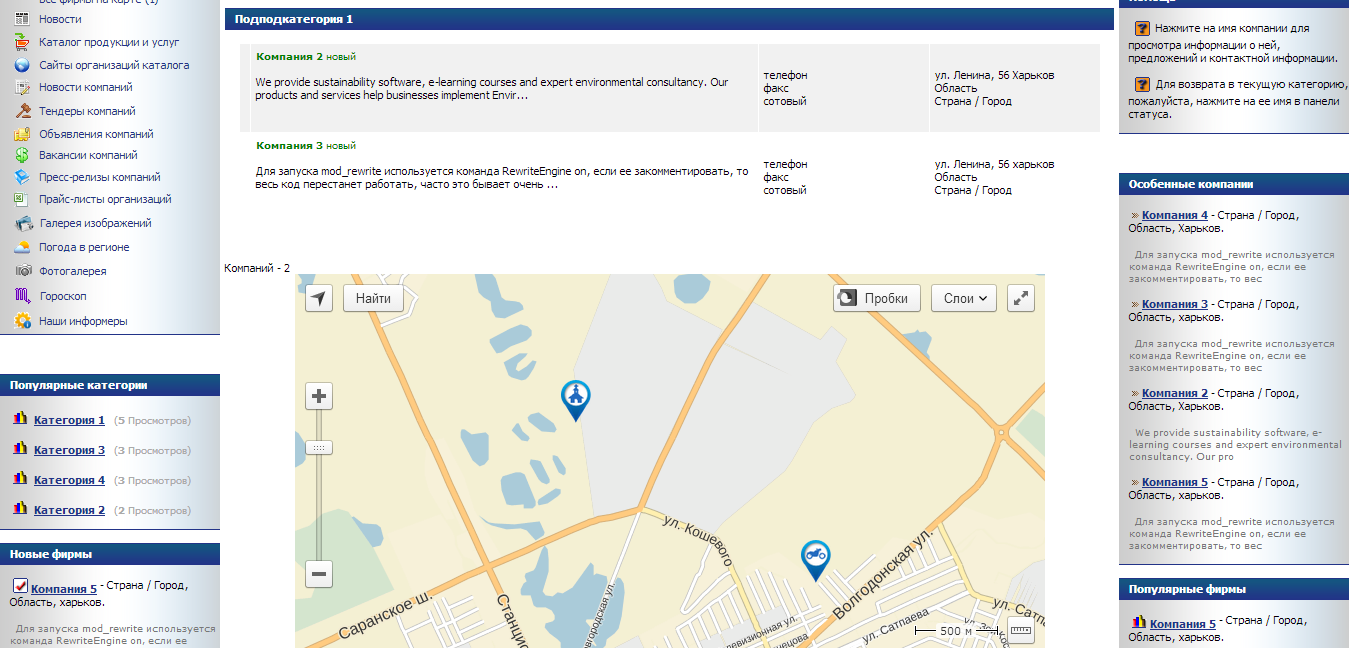Open Категория 1 popular category link

69,420
